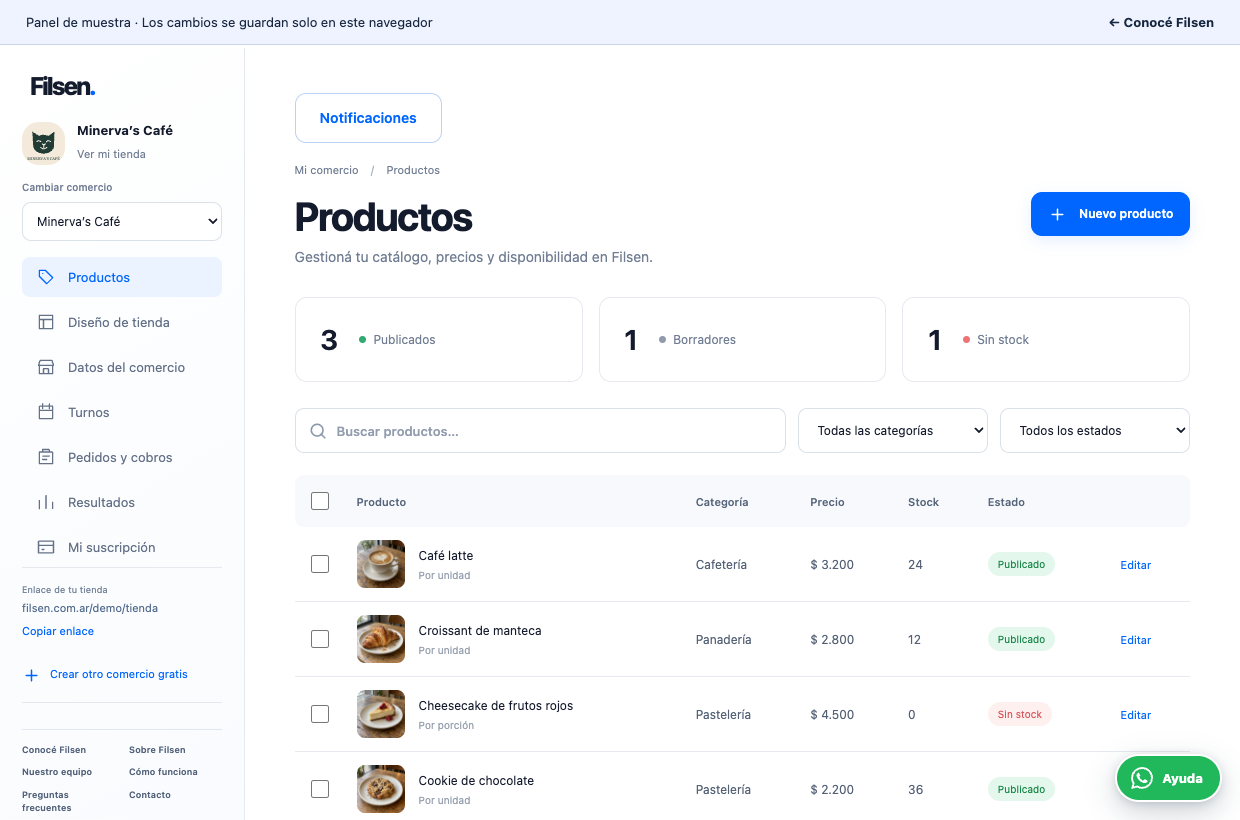Click the Publicado badge on Café latte row
This screenshot has height=820, width=1240.
[1021, 564]
